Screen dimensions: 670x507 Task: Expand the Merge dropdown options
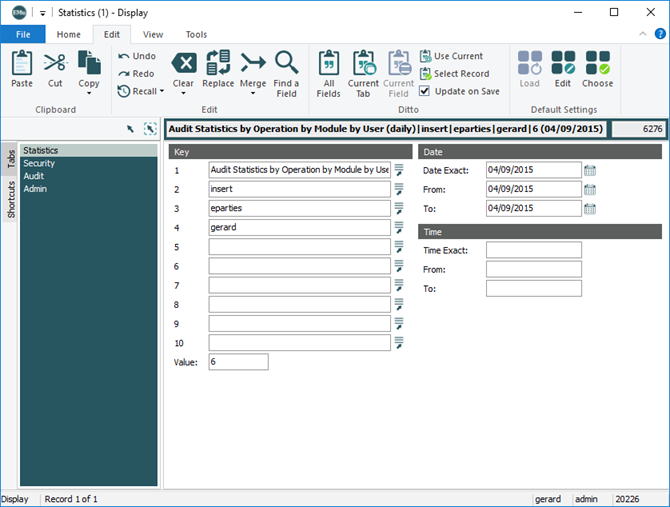(253, 95)
